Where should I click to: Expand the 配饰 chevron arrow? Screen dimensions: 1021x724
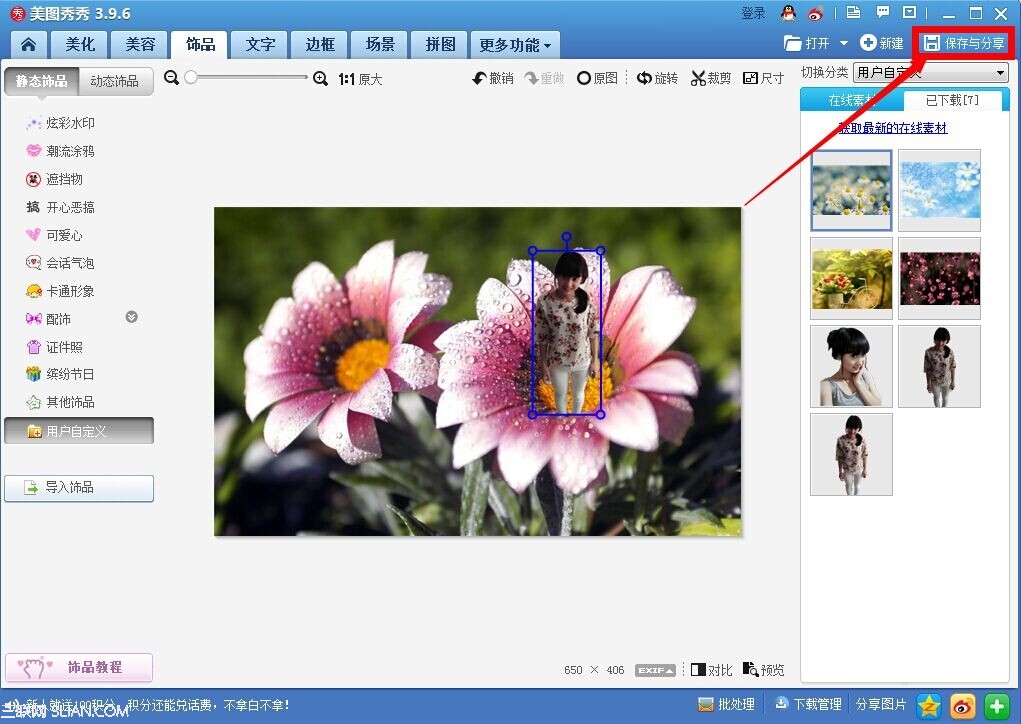point(132,317)
